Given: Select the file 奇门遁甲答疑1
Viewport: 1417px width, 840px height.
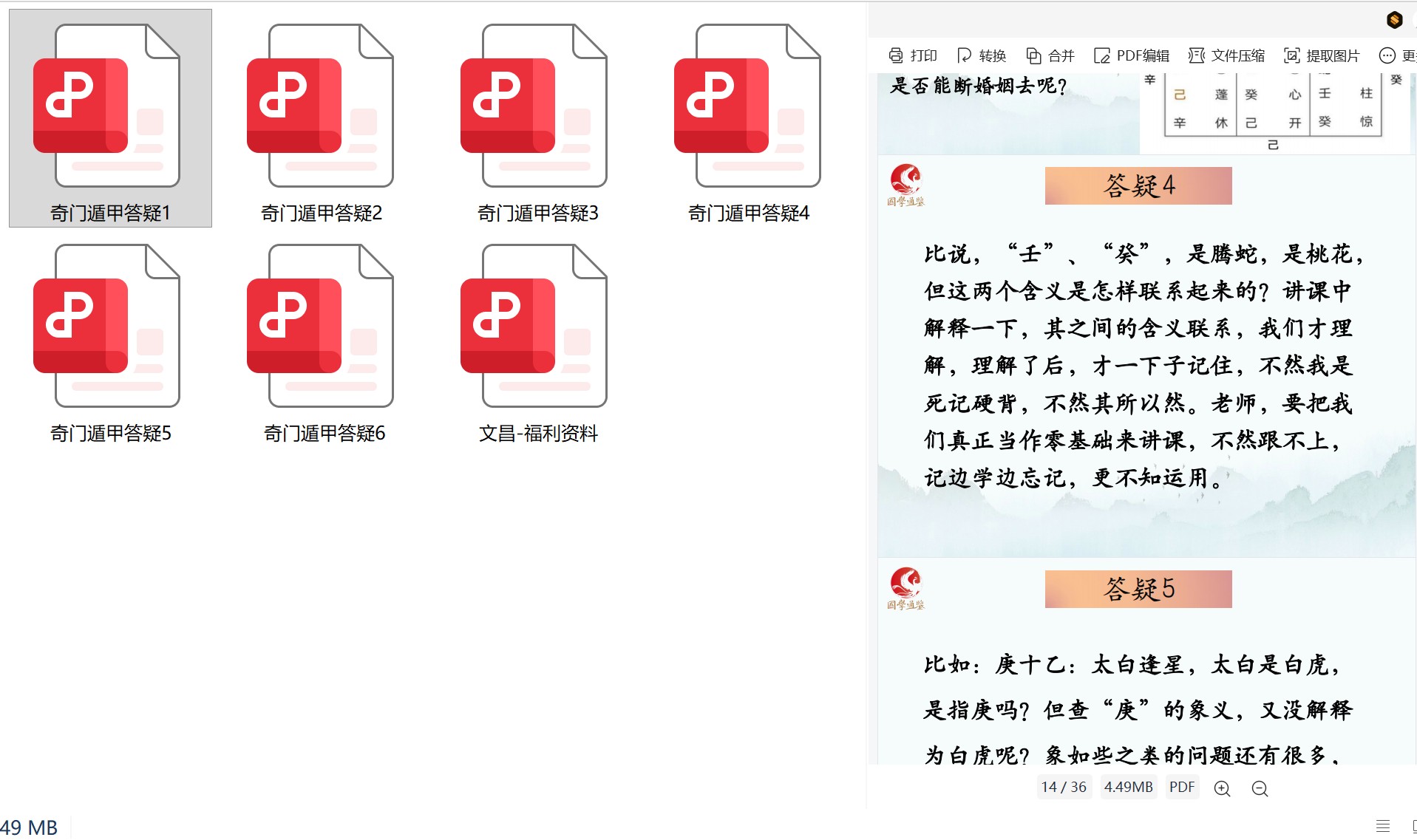Looking at the screenshot, I should 110,118.
